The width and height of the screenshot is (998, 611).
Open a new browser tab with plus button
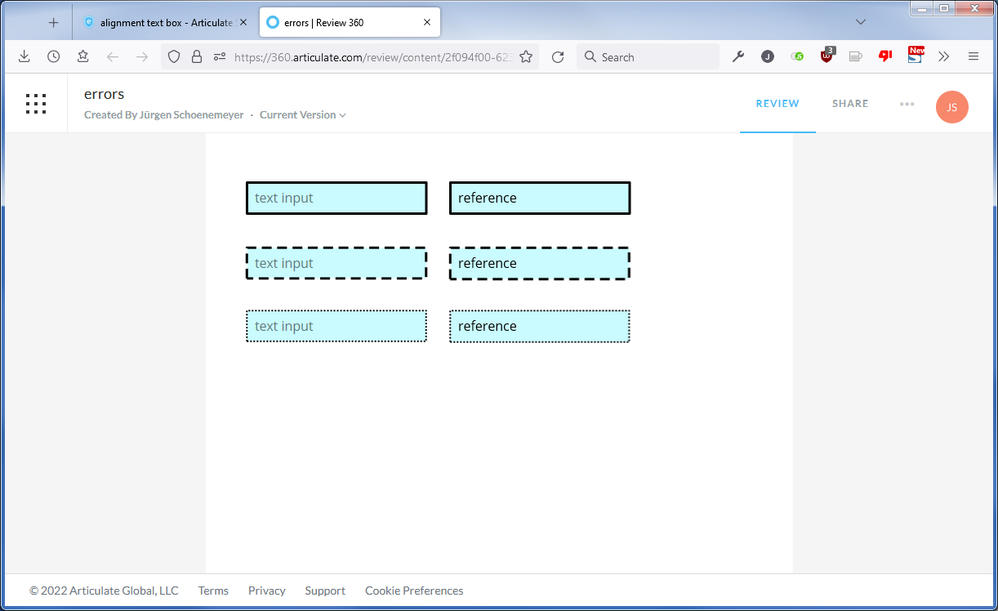coord(53,23)
